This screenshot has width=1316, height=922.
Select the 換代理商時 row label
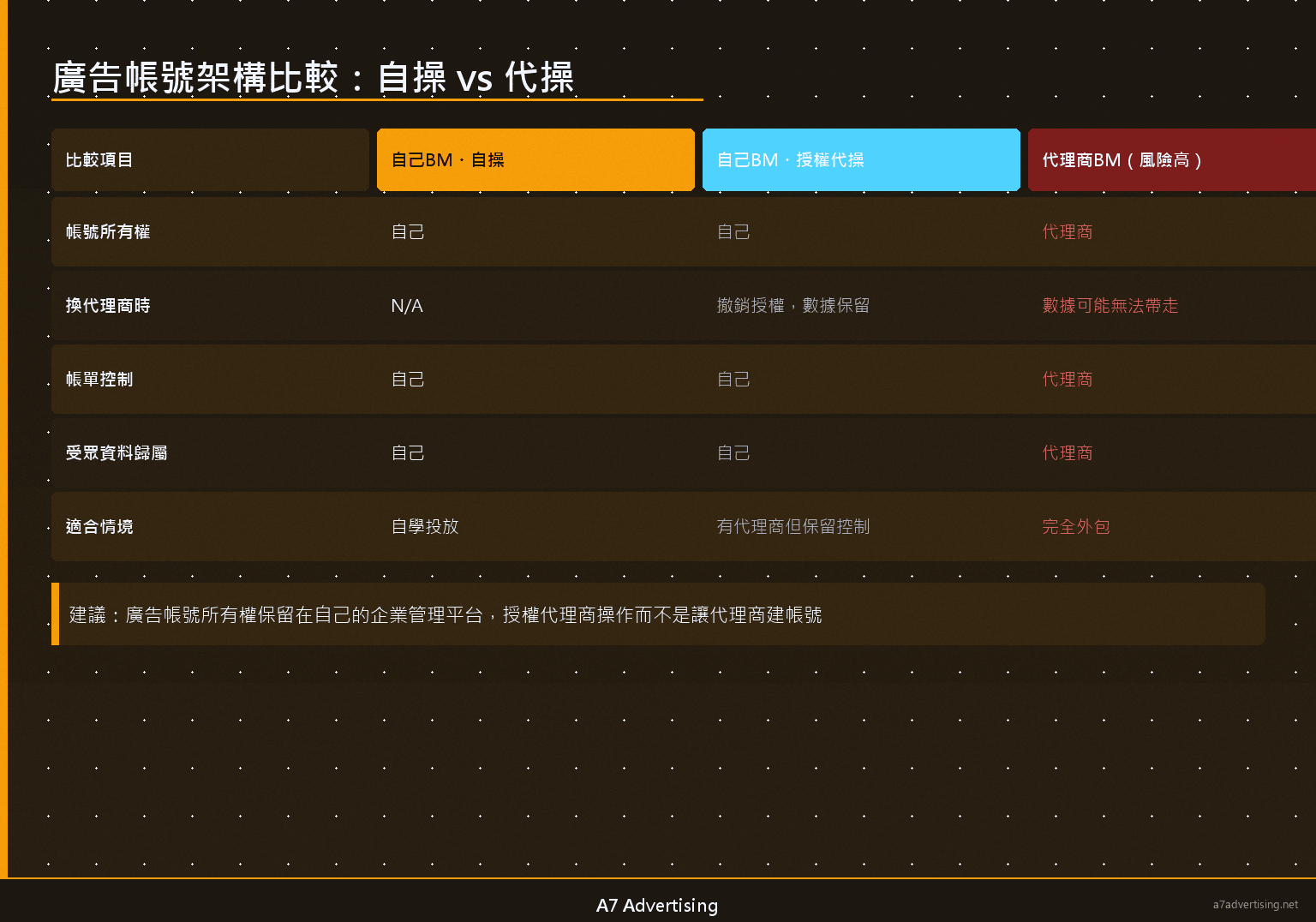108,306
